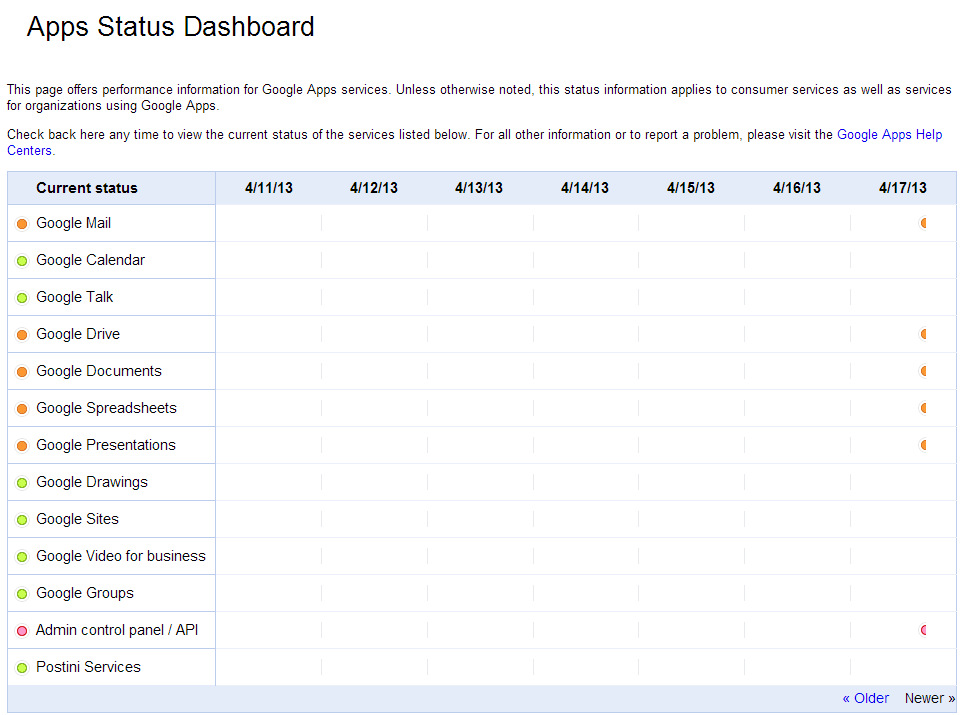The image size is (960, 715).
Task: Click the 4/17/13 date header
Action: click(902, 187)
